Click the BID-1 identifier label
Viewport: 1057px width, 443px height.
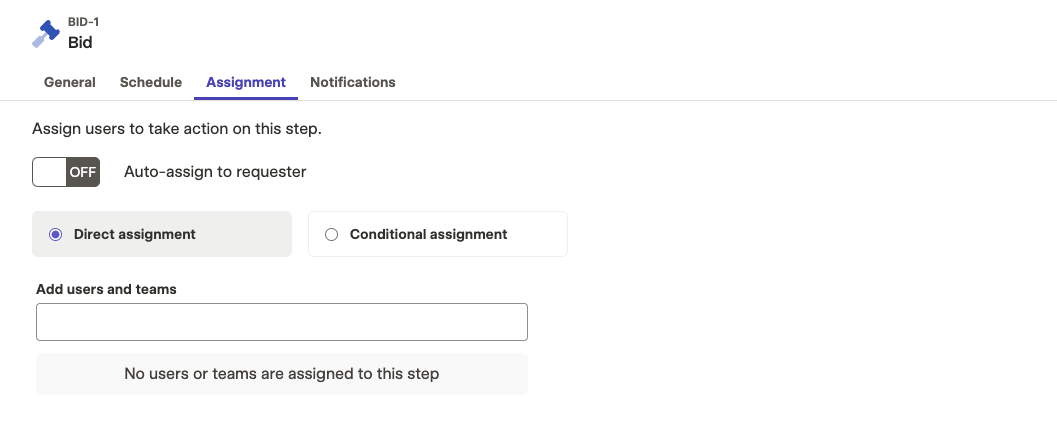(84, 22)
